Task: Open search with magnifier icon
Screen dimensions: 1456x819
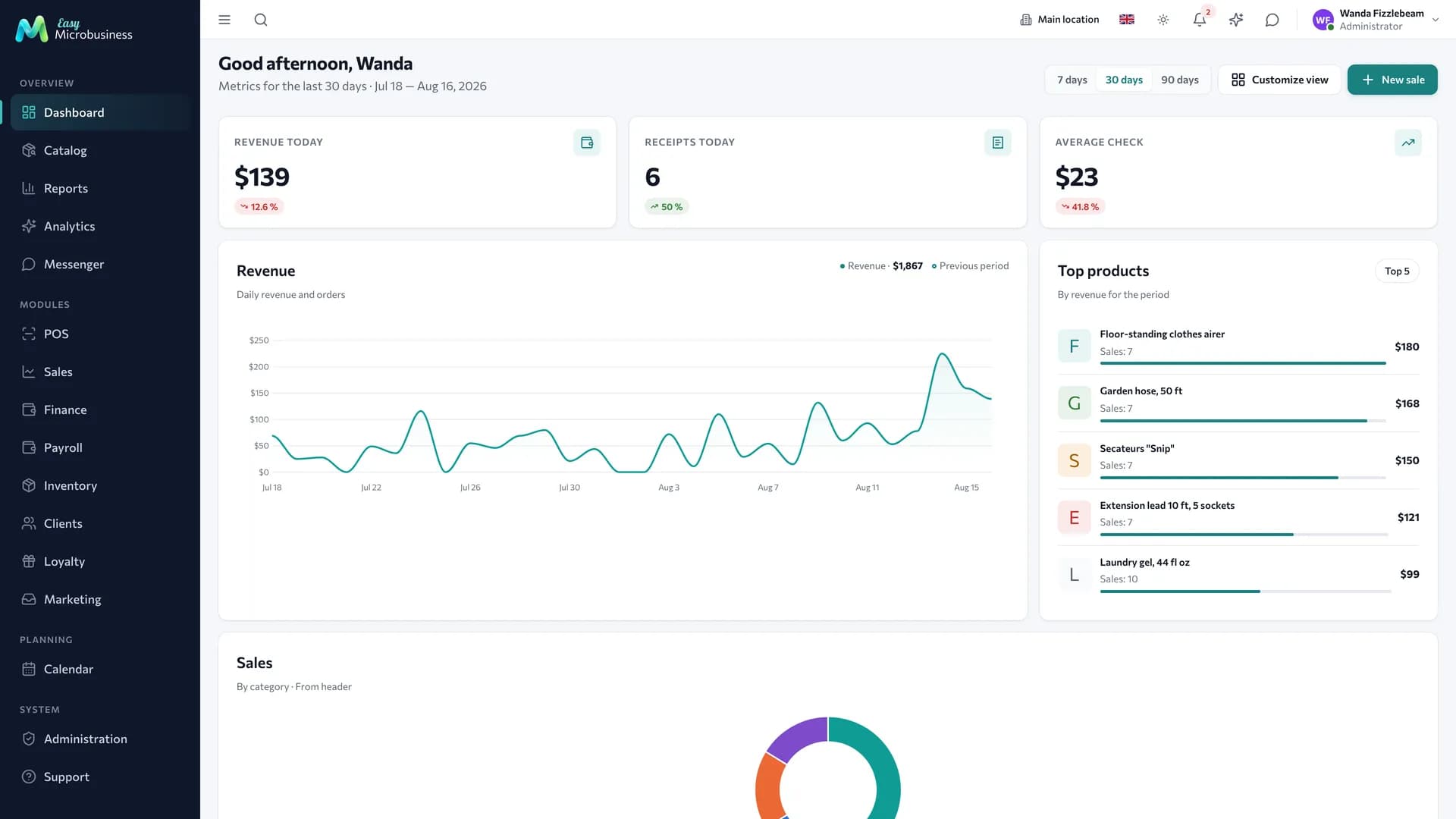Action: point(261,20)
